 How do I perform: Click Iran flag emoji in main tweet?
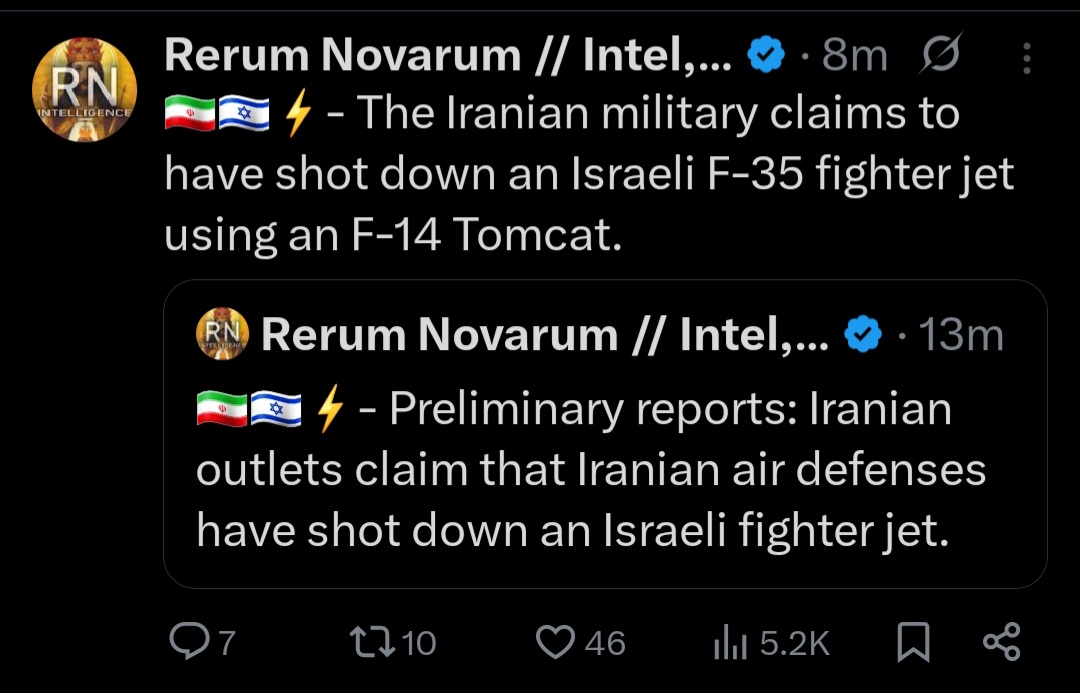click(x=189, y=113)
